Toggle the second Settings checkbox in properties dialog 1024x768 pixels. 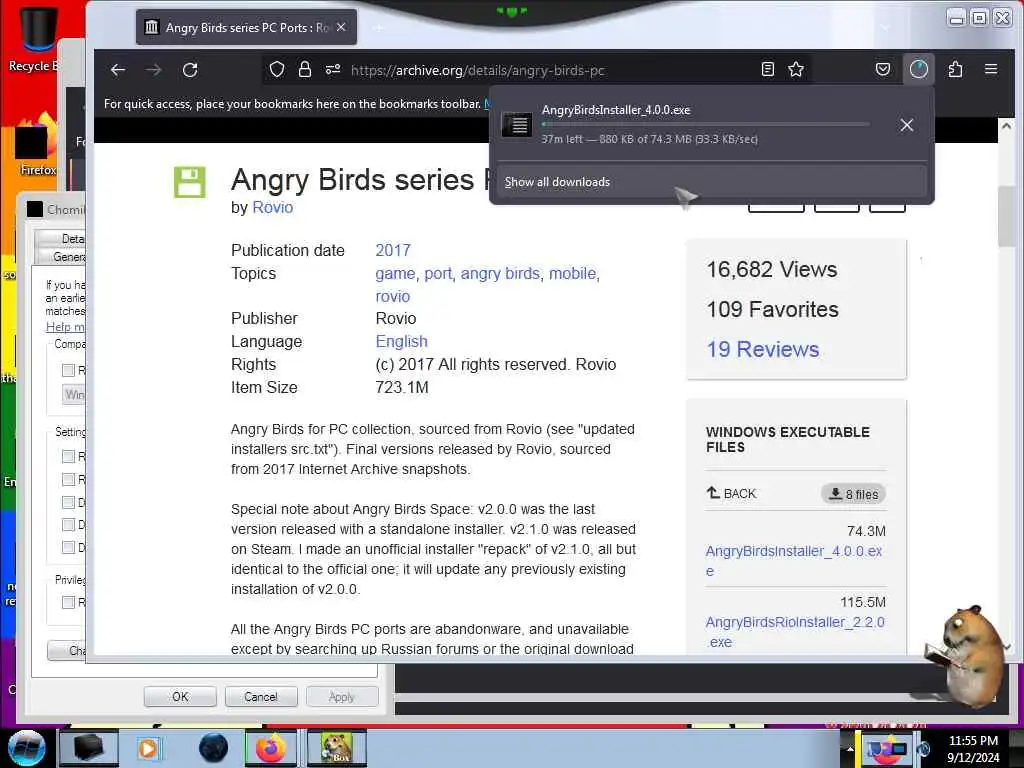[x=68, y=479]
